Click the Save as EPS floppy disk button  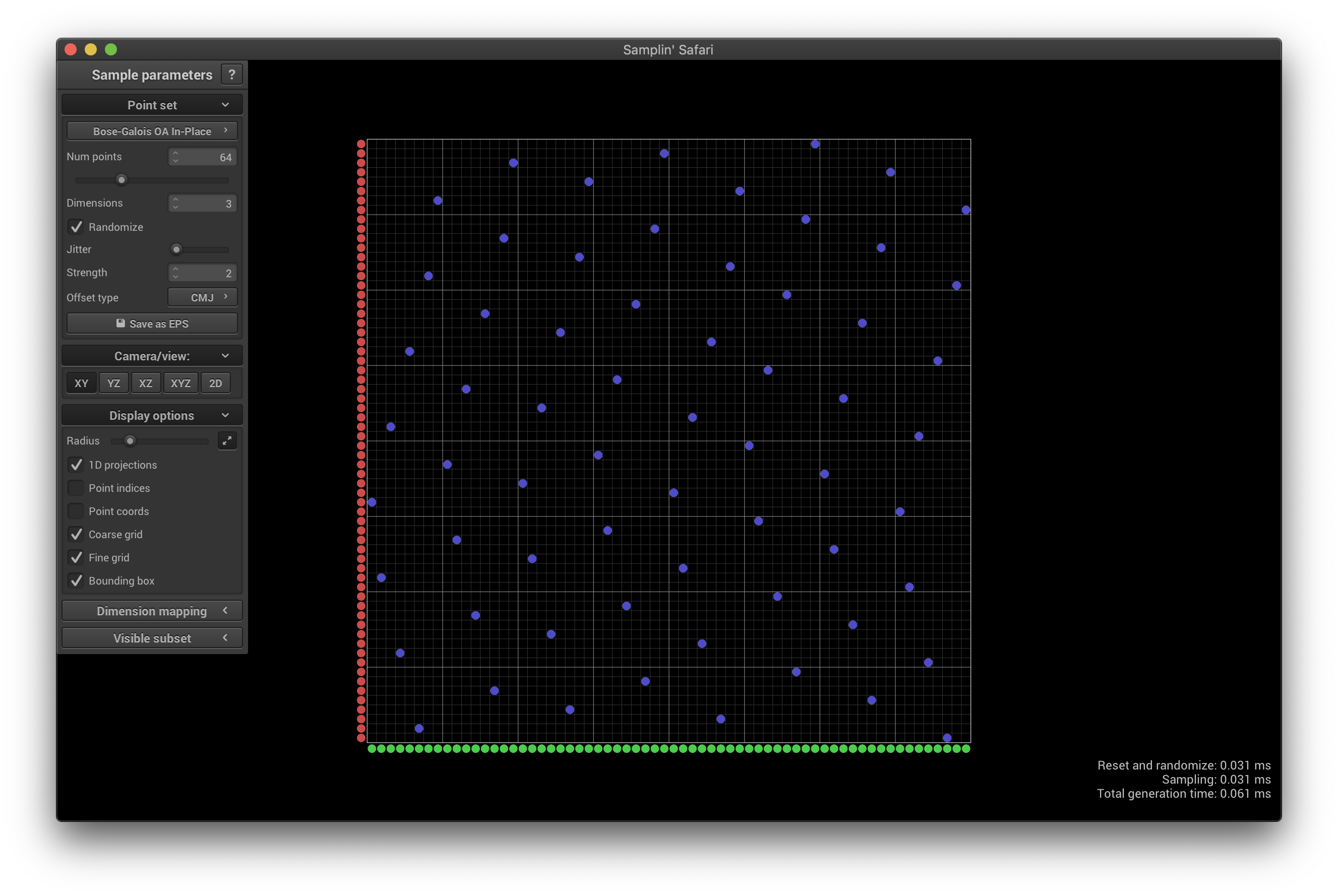[x=152, y=324]
